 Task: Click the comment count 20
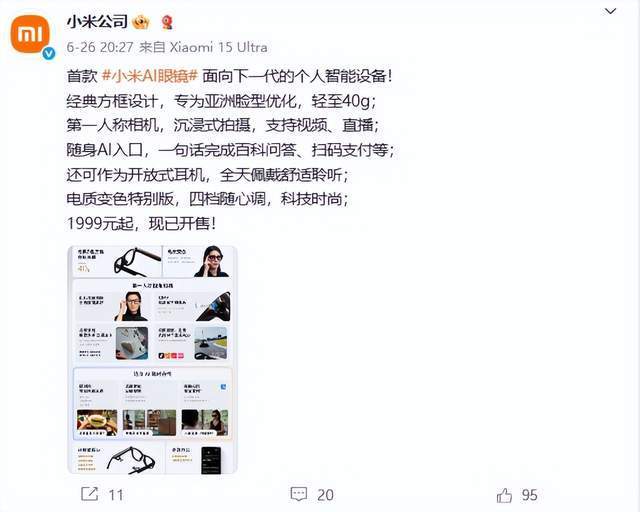pos(325,495)
